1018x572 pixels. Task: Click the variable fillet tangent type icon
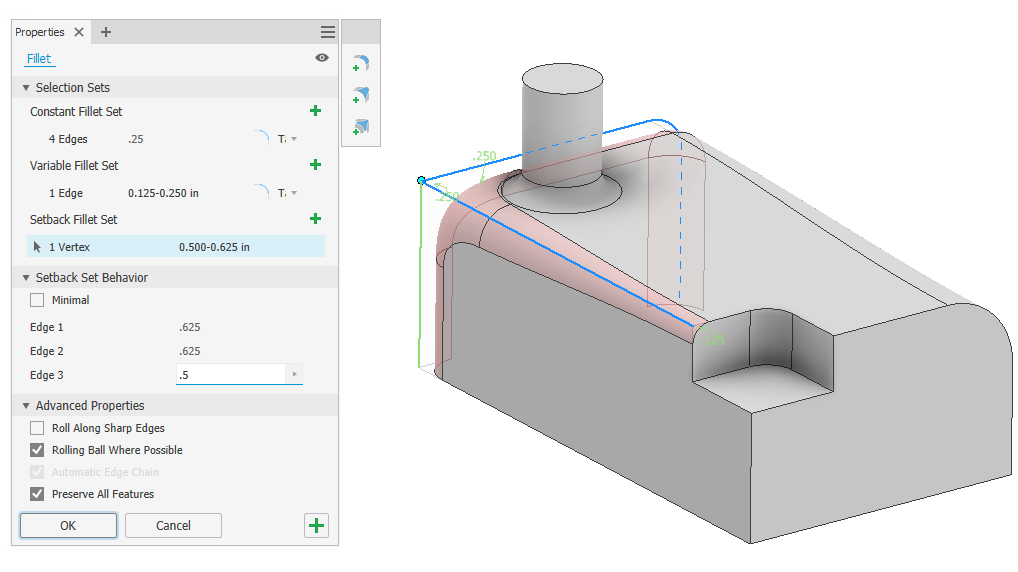click(261, 192)
